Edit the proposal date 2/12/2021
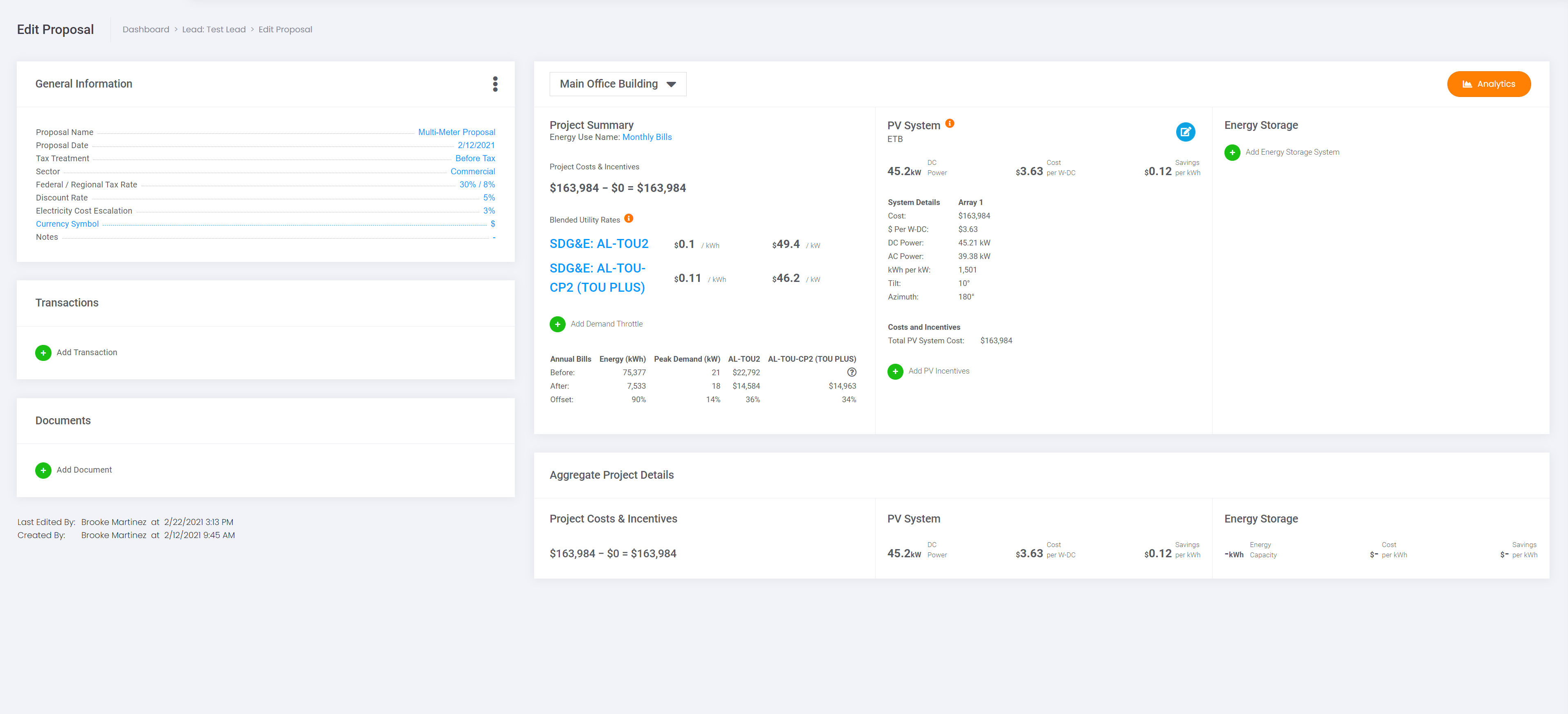1568x714 pixels. tap(476, 145)
